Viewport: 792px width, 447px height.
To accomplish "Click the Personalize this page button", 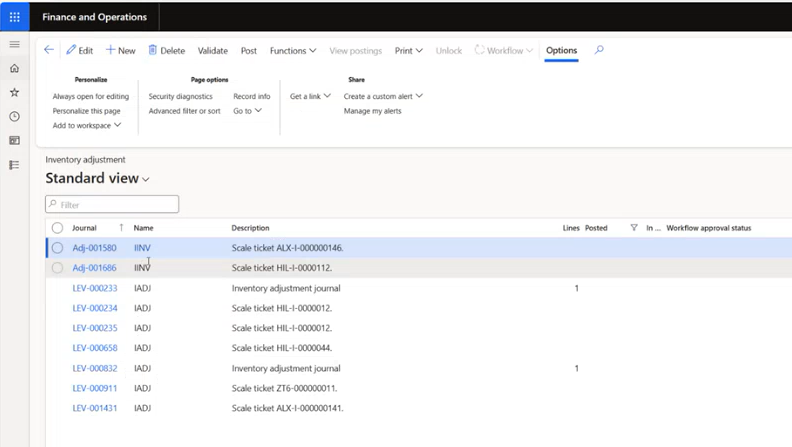I will (86, 111).
